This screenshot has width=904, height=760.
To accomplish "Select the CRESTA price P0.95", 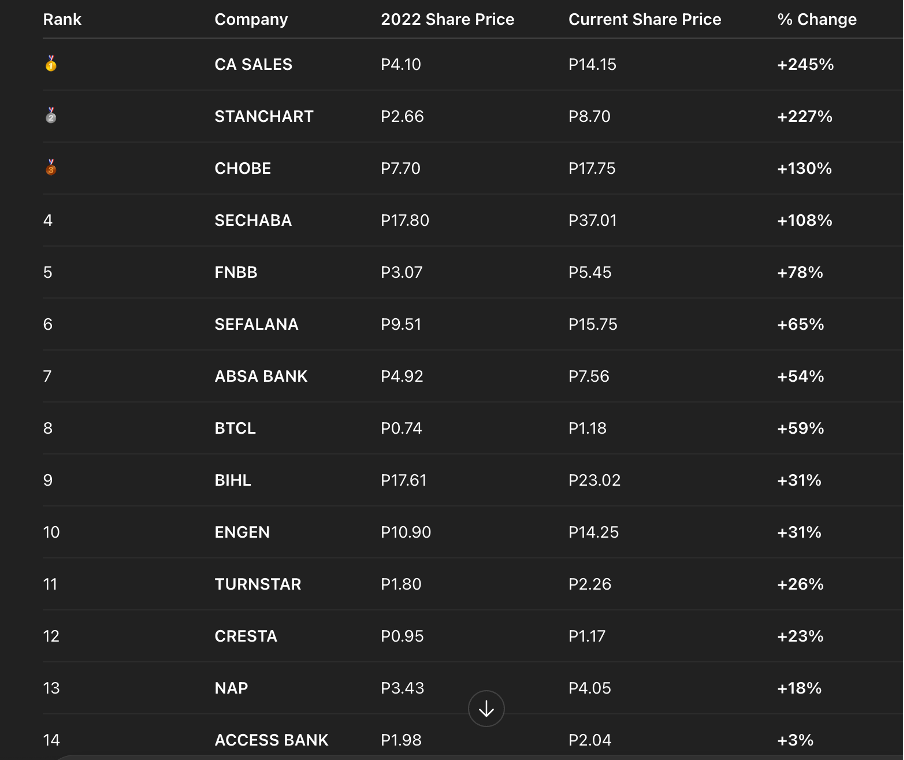I will tap(400, 636).
